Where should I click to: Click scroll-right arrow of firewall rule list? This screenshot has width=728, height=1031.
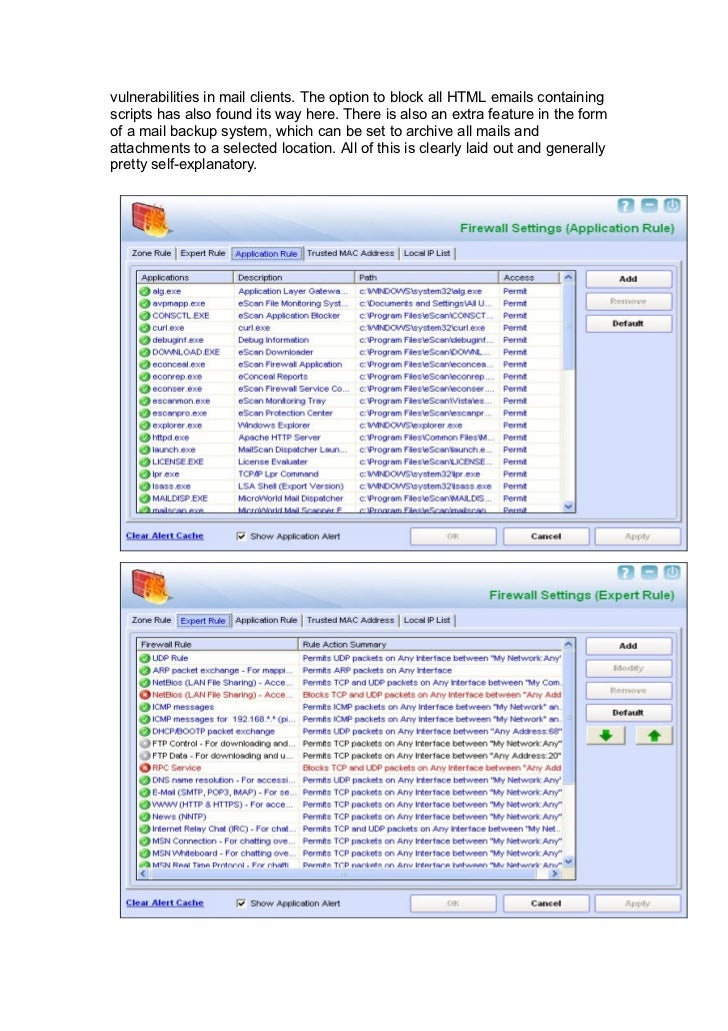555,874
